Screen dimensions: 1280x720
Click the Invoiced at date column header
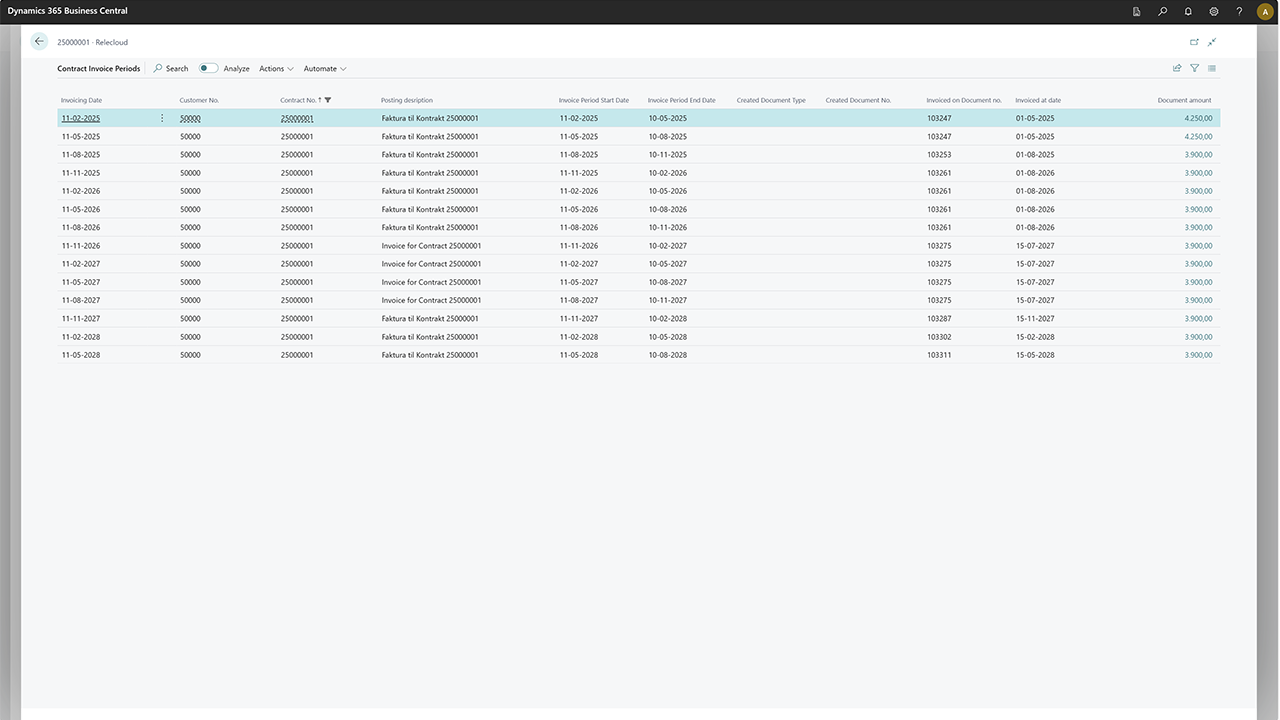1038,100
